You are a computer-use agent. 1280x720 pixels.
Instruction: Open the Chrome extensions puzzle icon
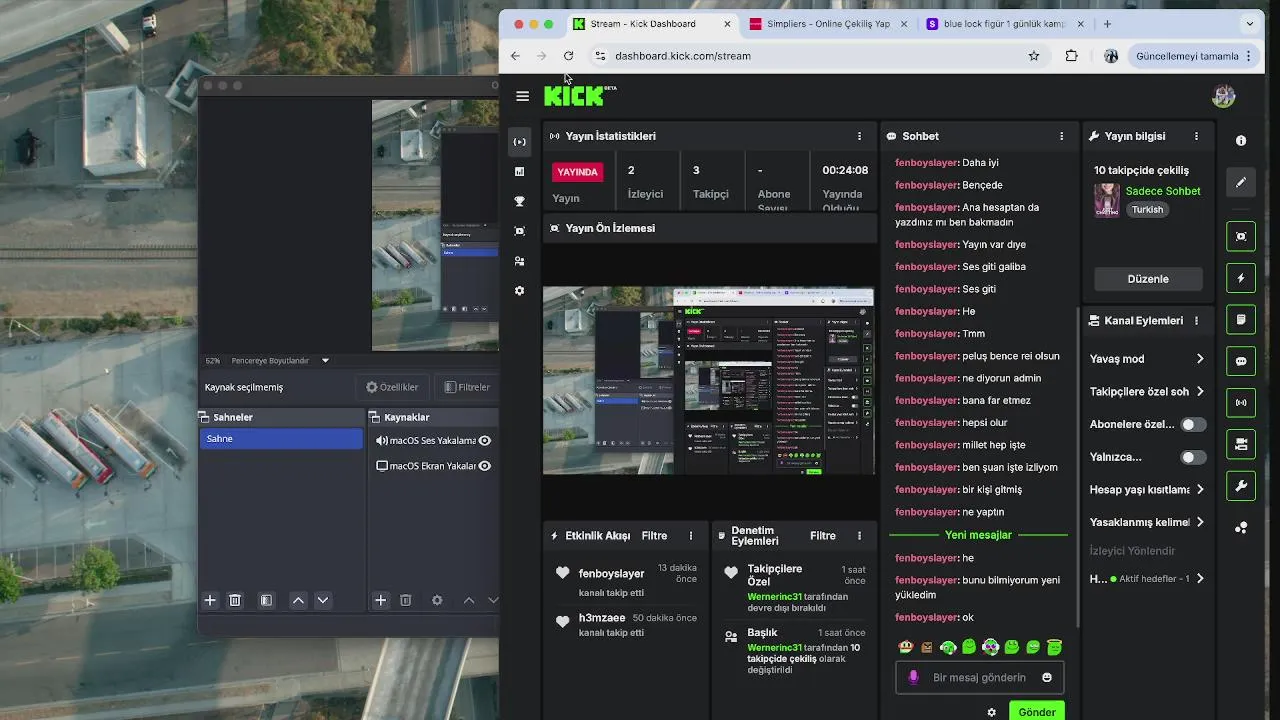coord(1071,56)
